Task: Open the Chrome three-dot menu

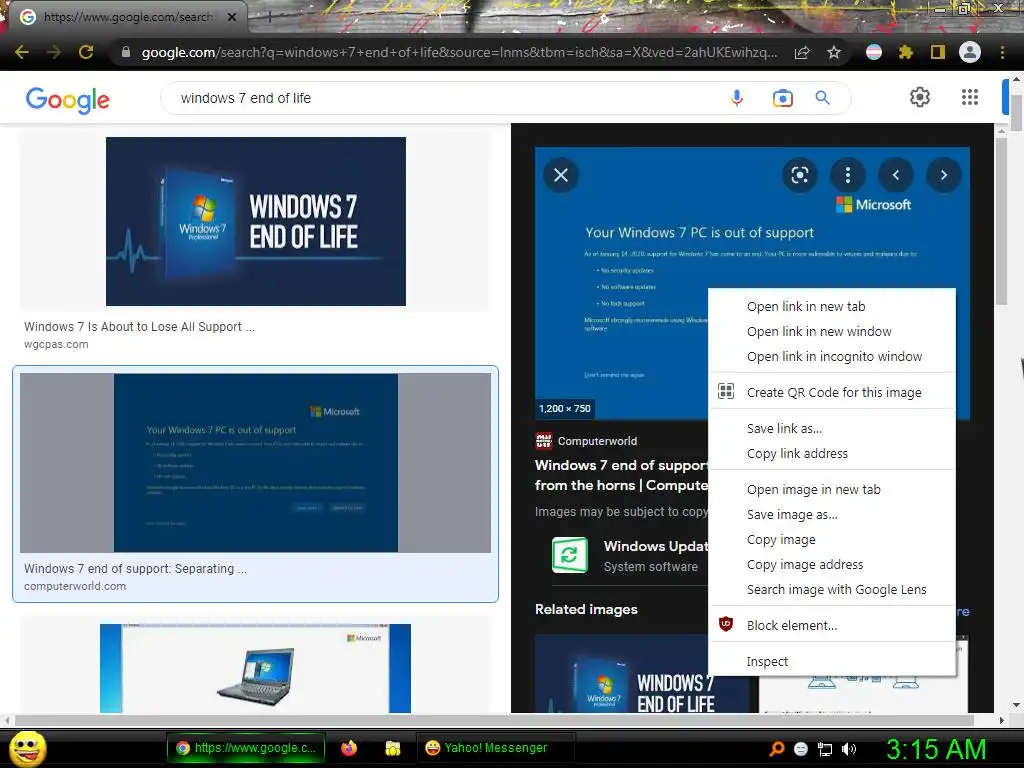Action: pos(1002,52)
